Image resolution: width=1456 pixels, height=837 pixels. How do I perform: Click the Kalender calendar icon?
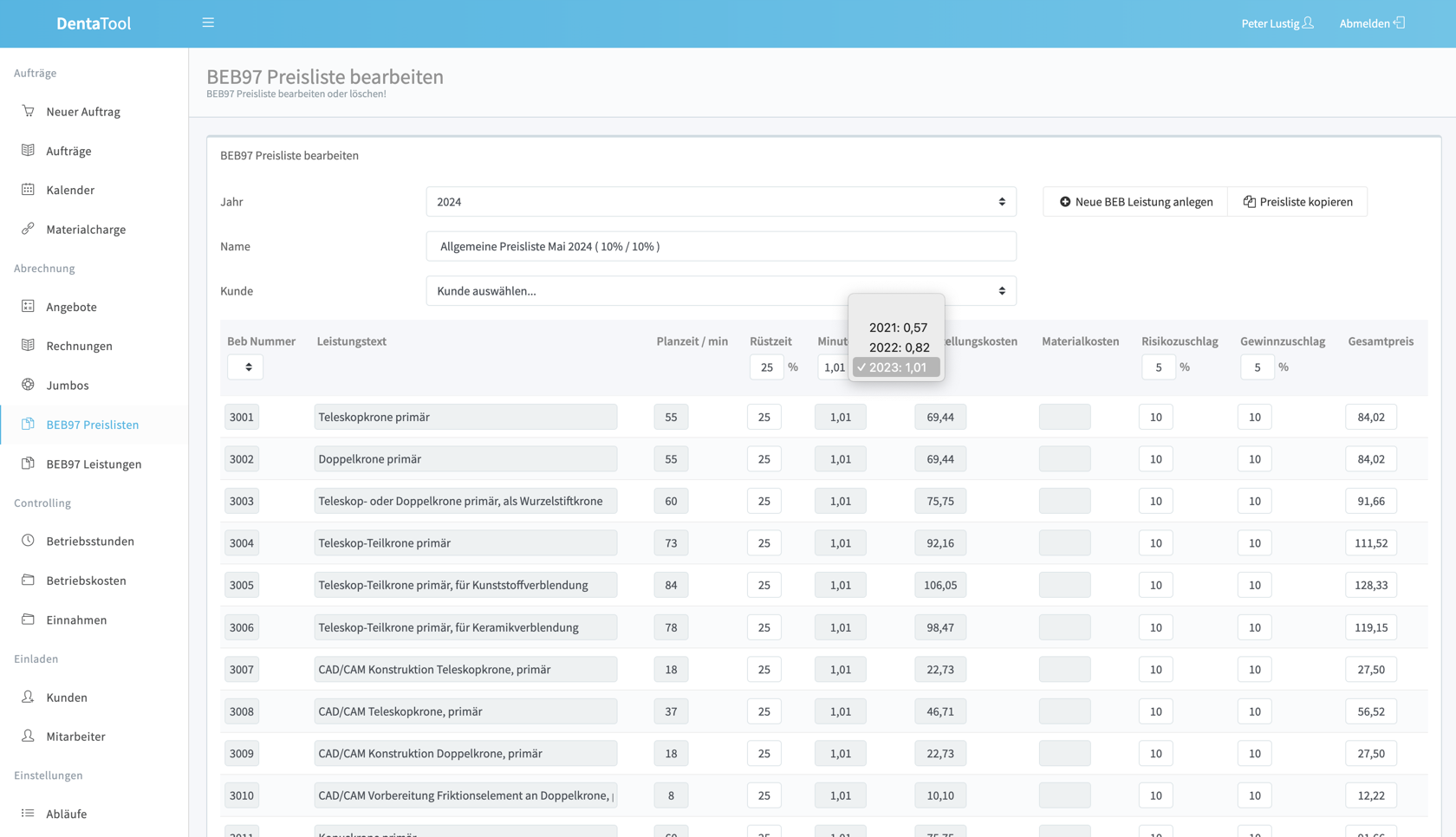28,190
